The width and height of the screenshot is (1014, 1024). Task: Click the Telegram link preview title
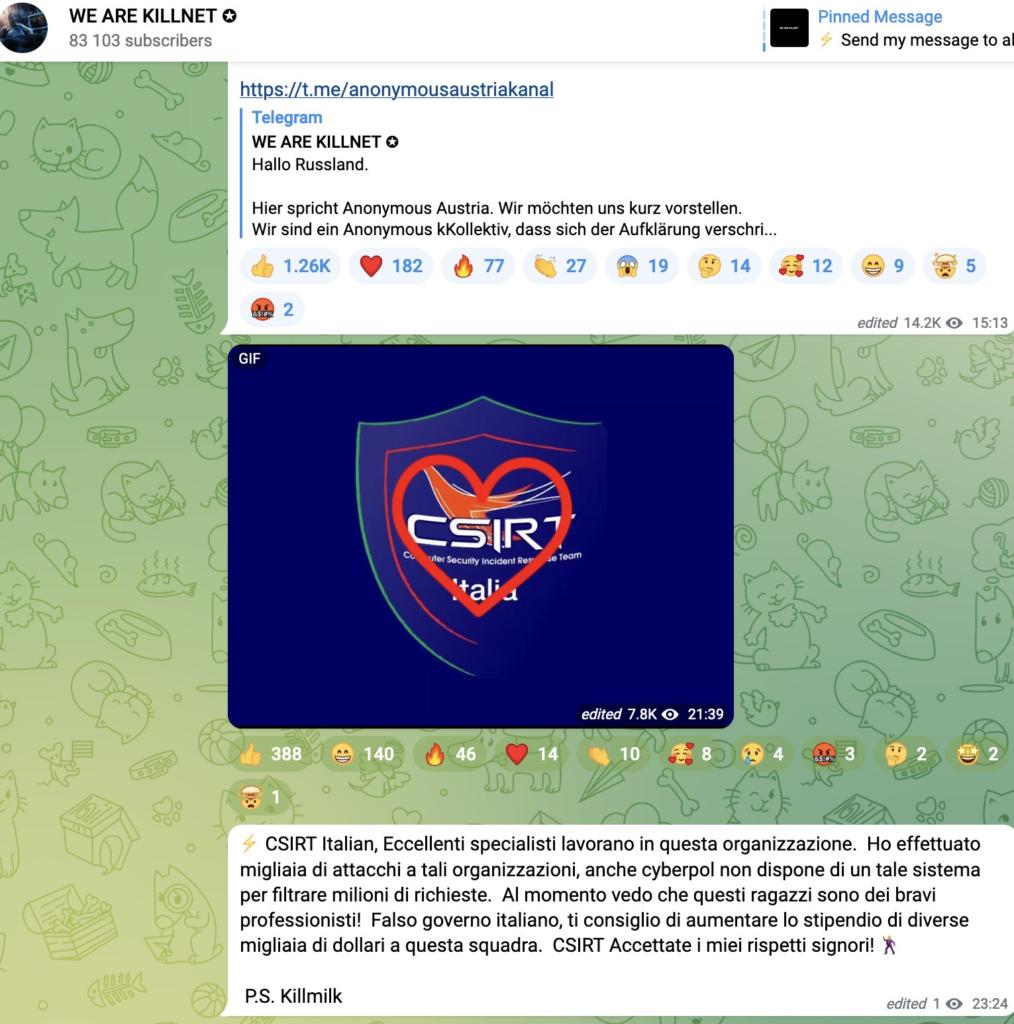tap(287, 118)
